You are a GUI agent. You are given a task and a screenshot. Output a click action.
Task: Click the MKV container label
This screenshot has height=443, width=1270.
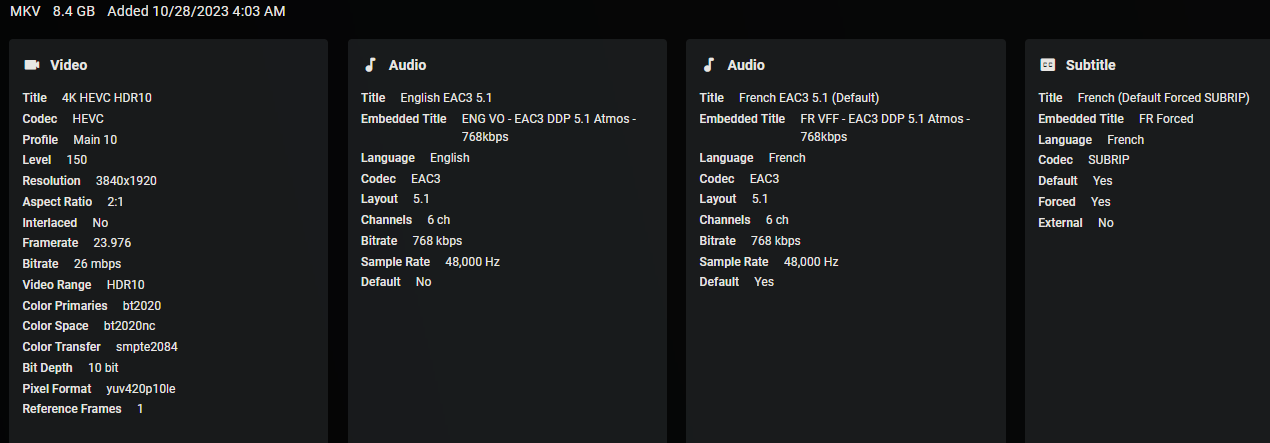25,11
